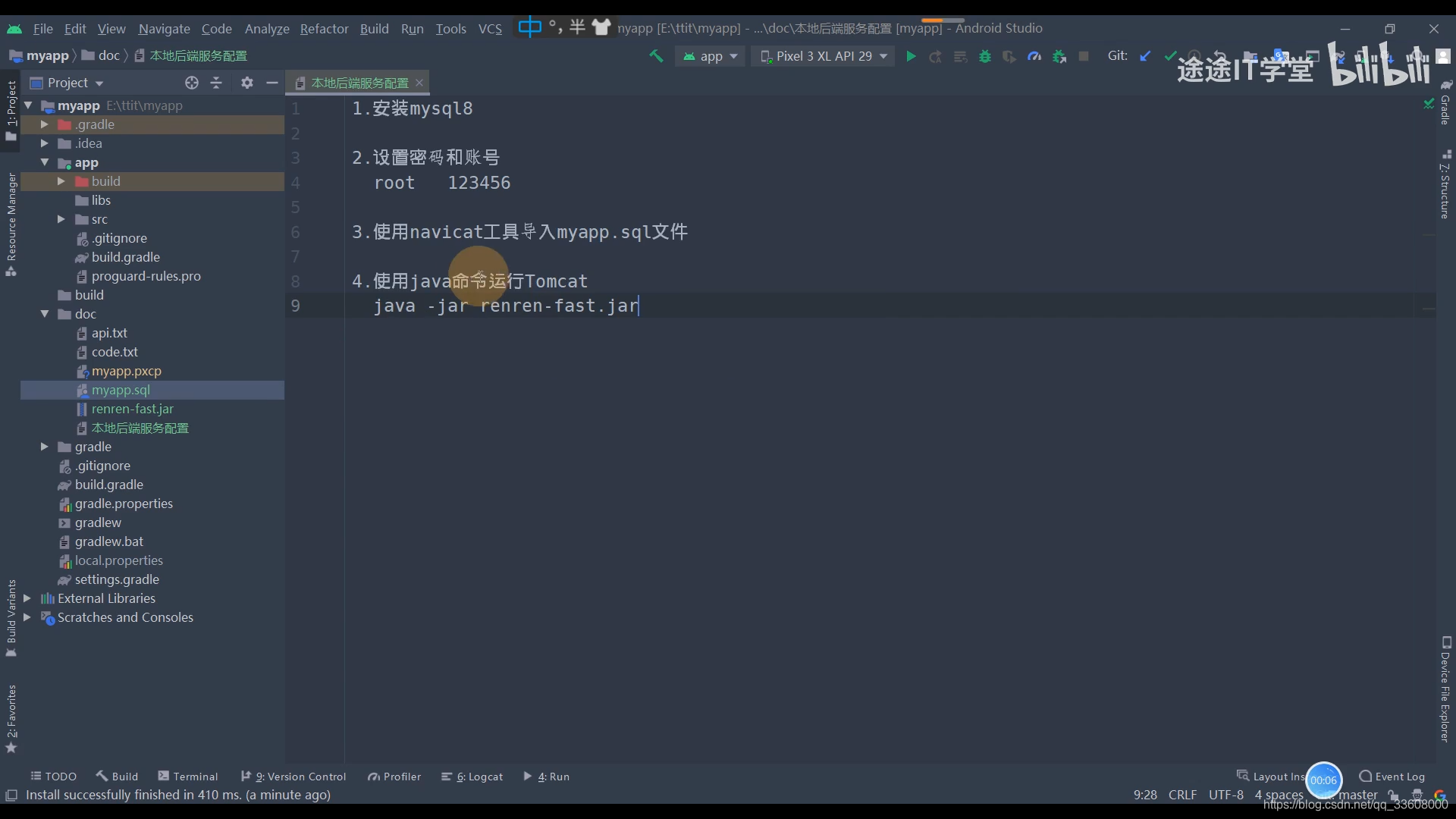1456x819 pixels.
Task: Open the Build tool window at bottom
Action: [x=117, y=777]
